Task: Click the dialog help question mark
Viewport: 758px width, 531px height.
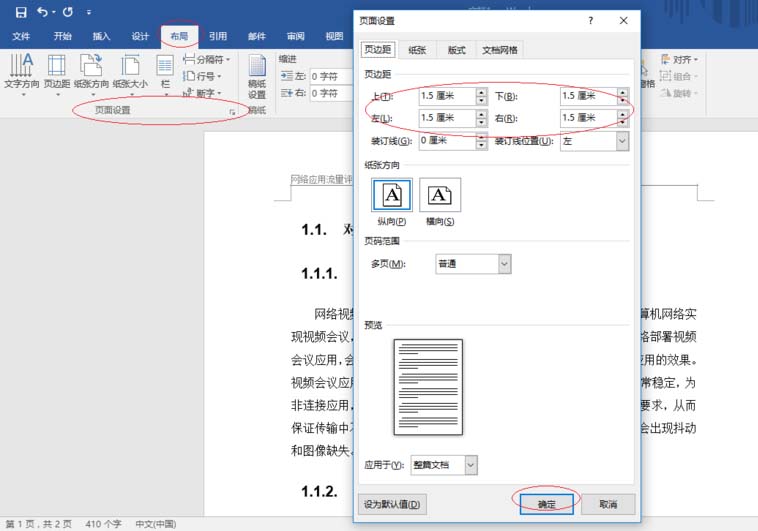Action: click(x=590, y=20)
